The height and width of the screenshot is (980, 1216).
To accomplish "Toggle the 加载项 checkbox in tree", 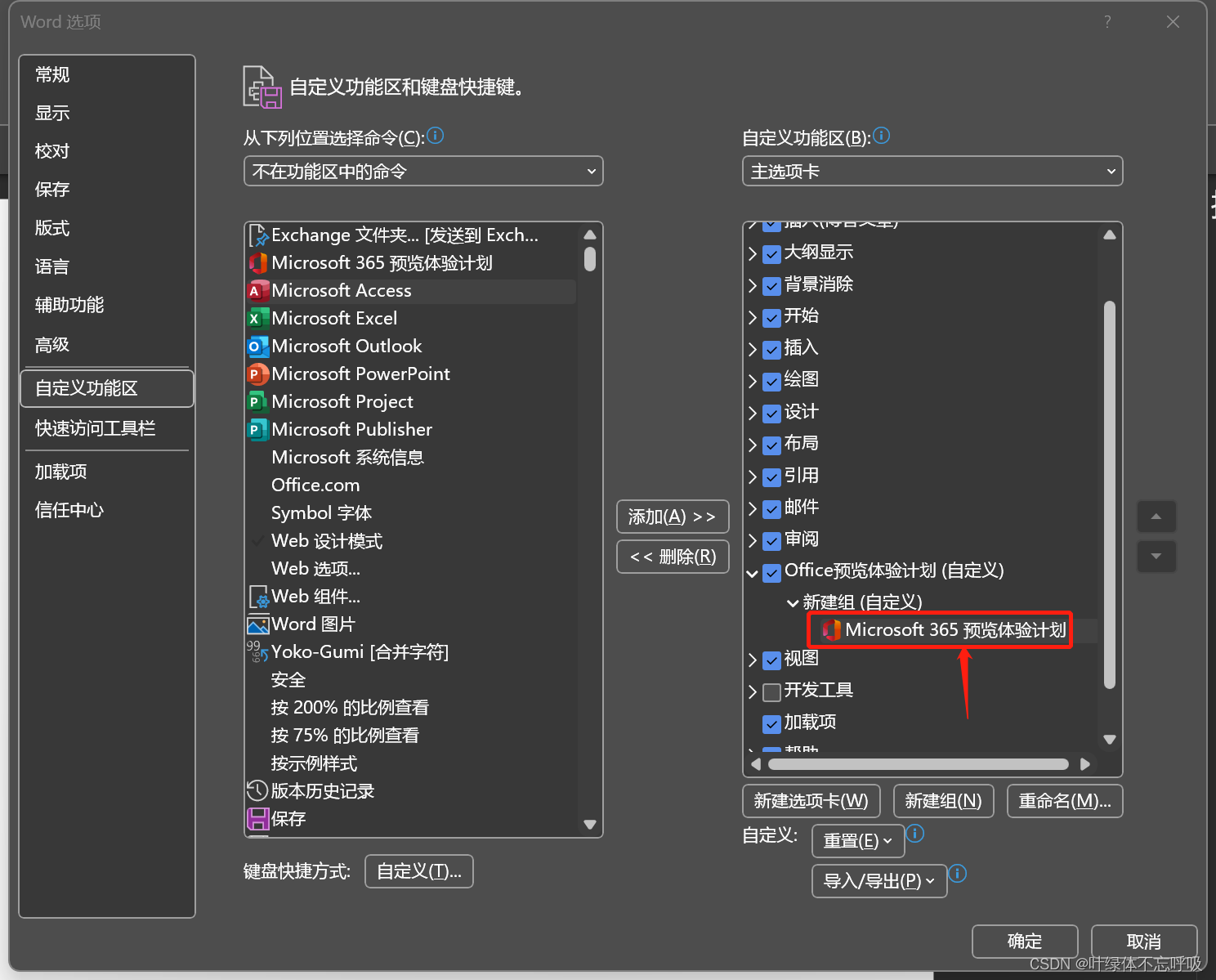I will [771, 724].
